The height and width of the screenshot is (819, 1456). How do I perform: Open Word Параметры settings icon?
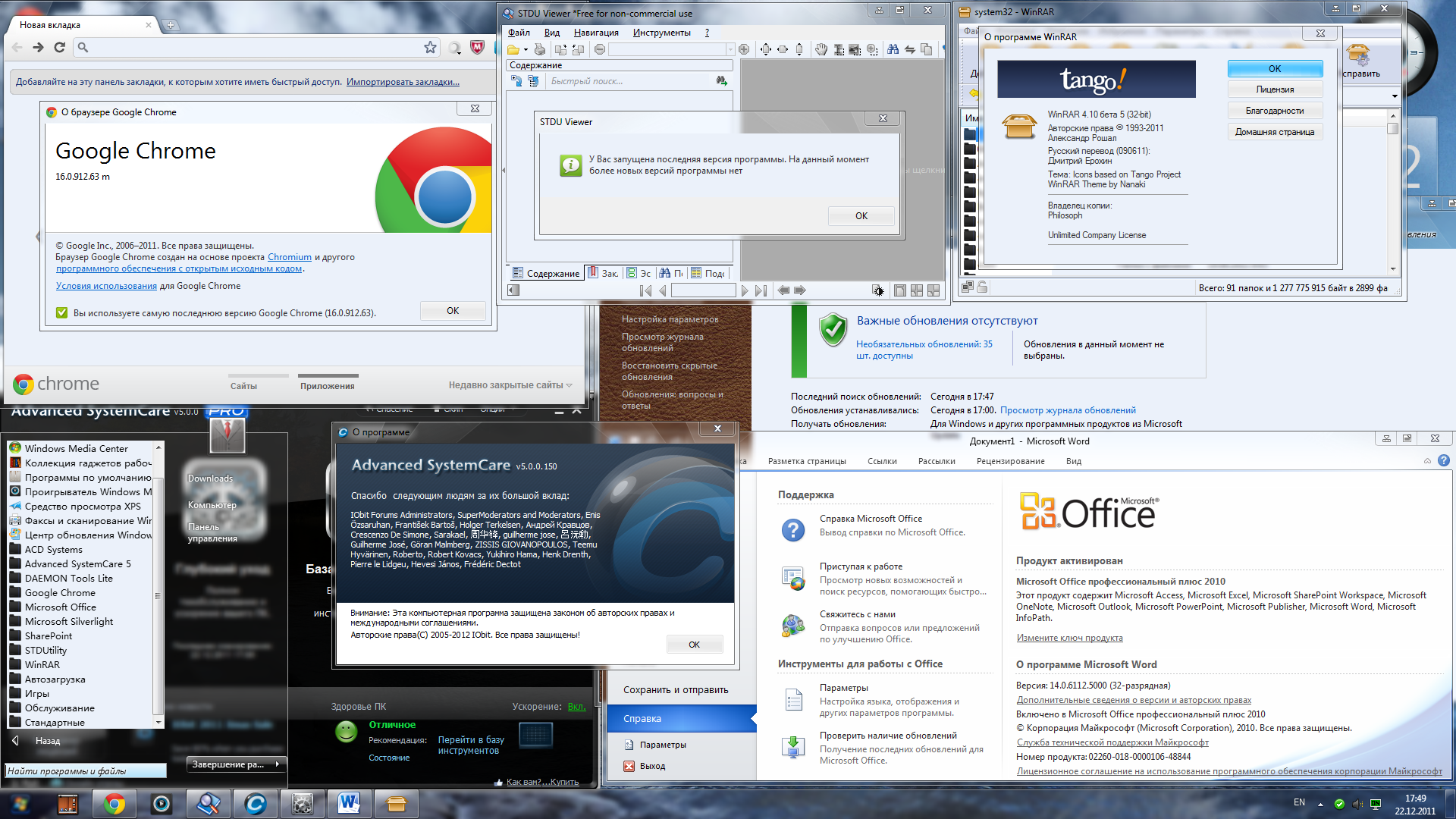click(793, 699)
